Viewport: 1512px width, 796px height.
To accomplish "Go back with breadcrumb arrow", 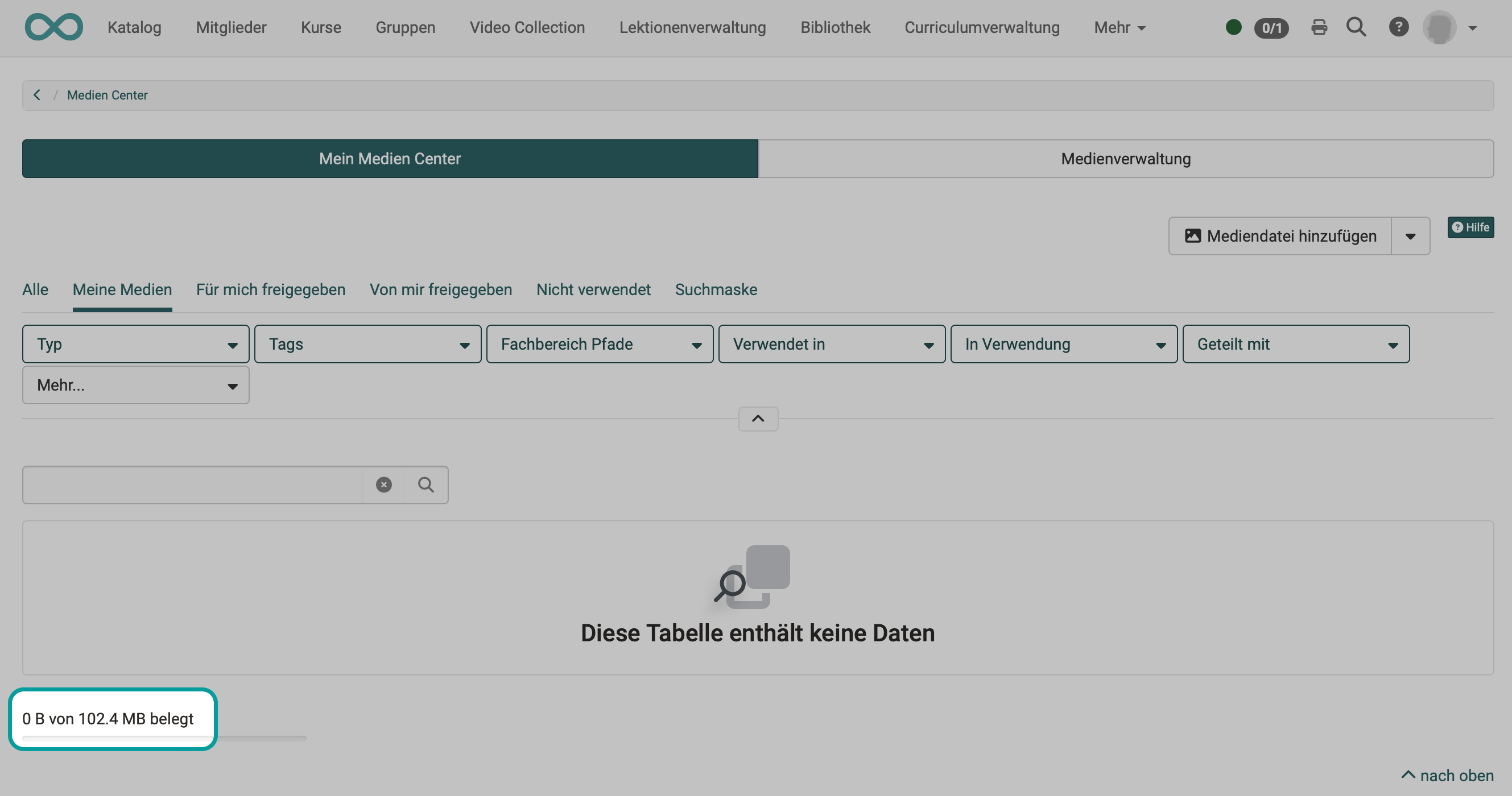I will [37, 95].
